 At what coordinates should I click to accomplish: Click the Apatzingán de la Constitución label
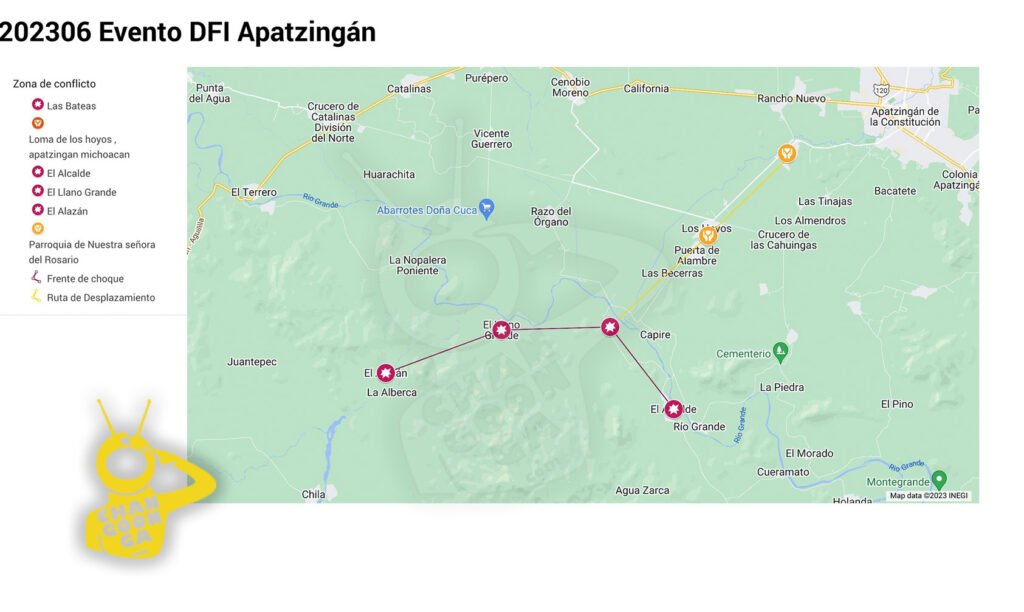coord(905,116)
